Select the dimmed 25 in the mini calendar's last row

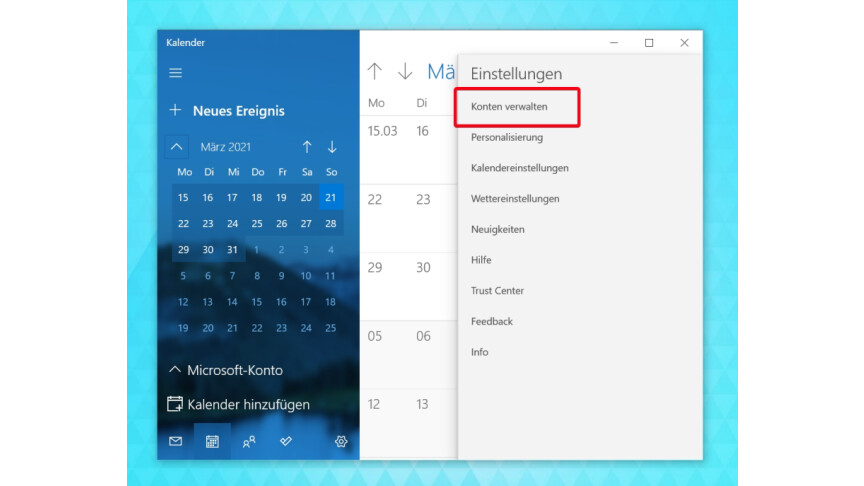point(331,328)
